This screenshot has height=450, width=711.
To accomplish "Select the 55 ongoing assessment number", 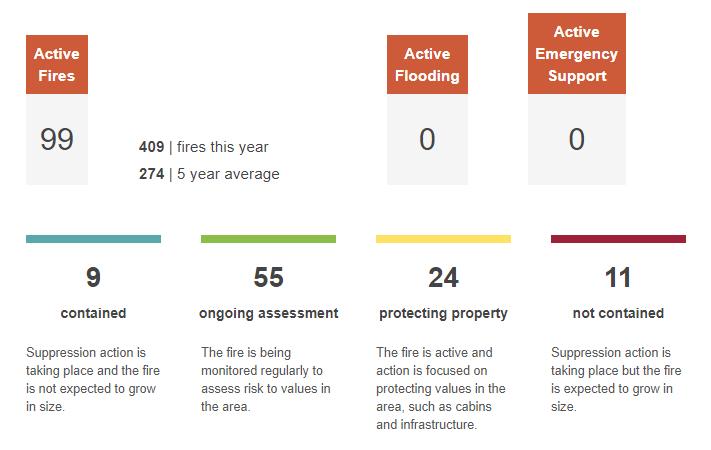I will click(x=268, y=277).
